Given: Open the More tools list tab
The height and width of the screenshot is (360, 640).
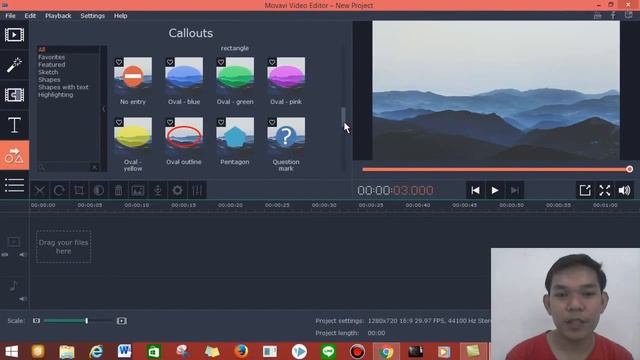Looking at the screenshot, I should (x=14, y=185).
